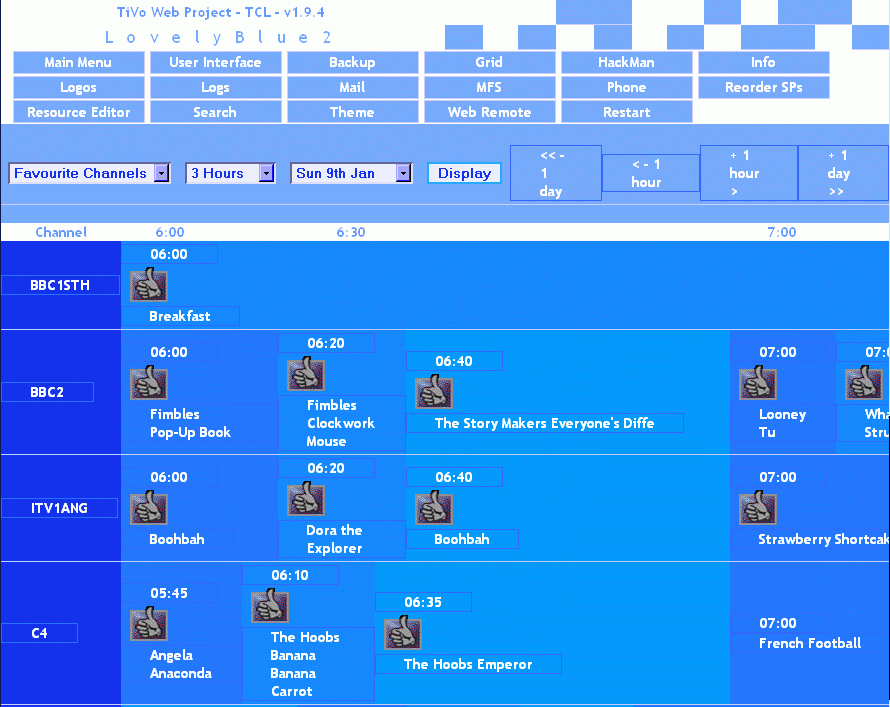Advance the guide by one hour
Screen dimensions: 890x707
[x=749, y=173]
